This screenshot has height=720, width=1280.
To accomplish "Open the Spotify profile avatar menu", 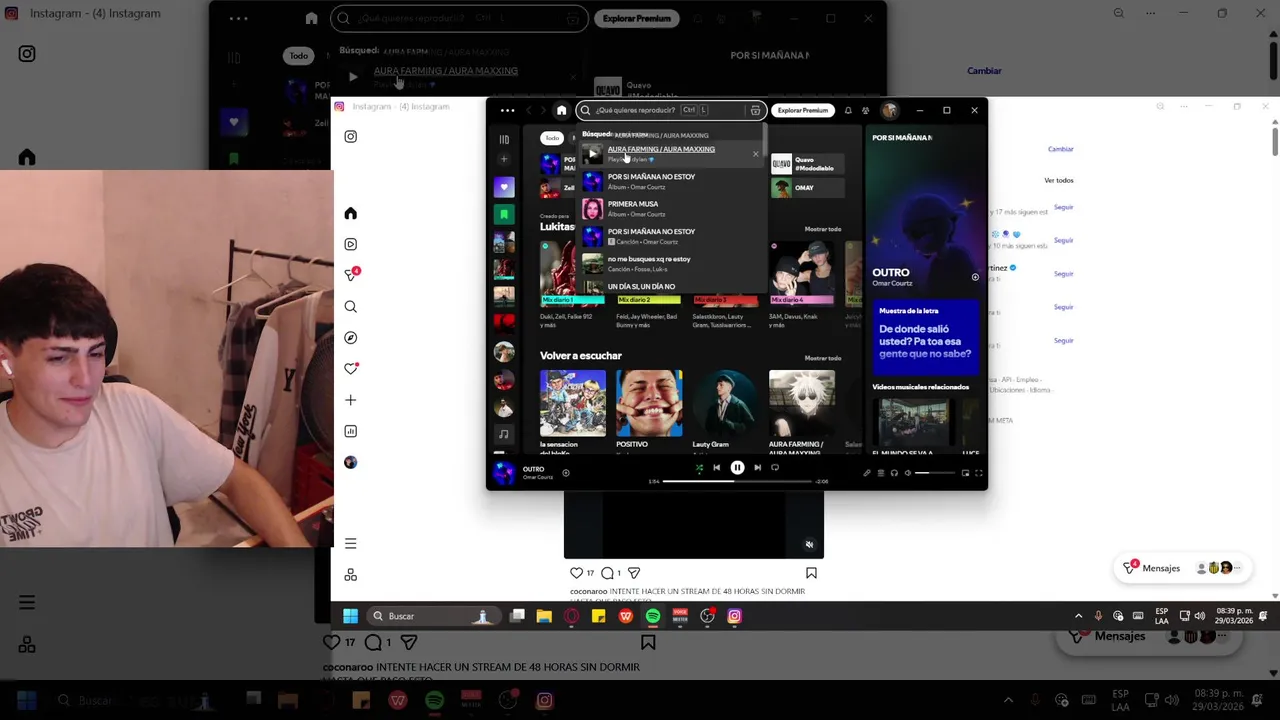I will 889,110.
